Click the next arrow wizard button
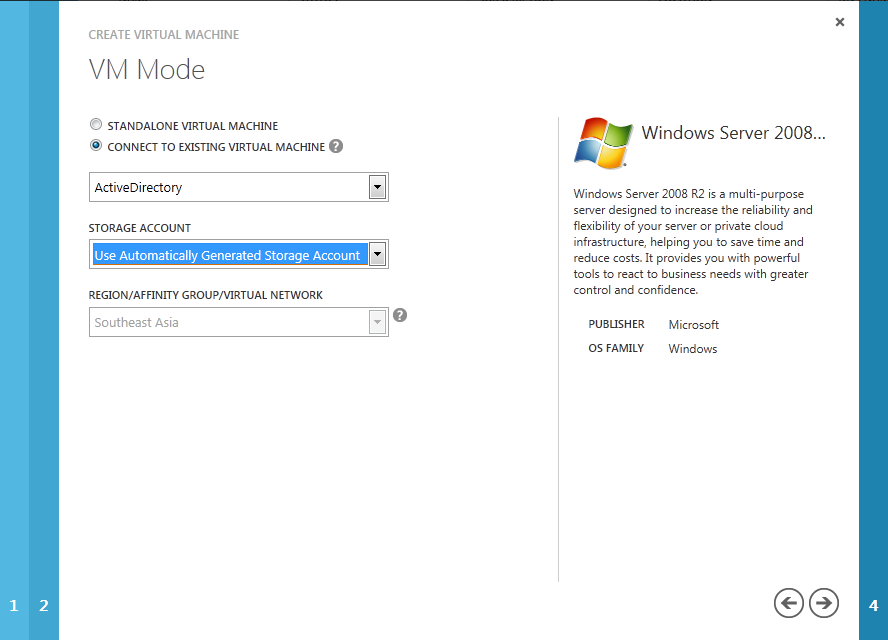888x640 pixels. click(x=824, y=602)
